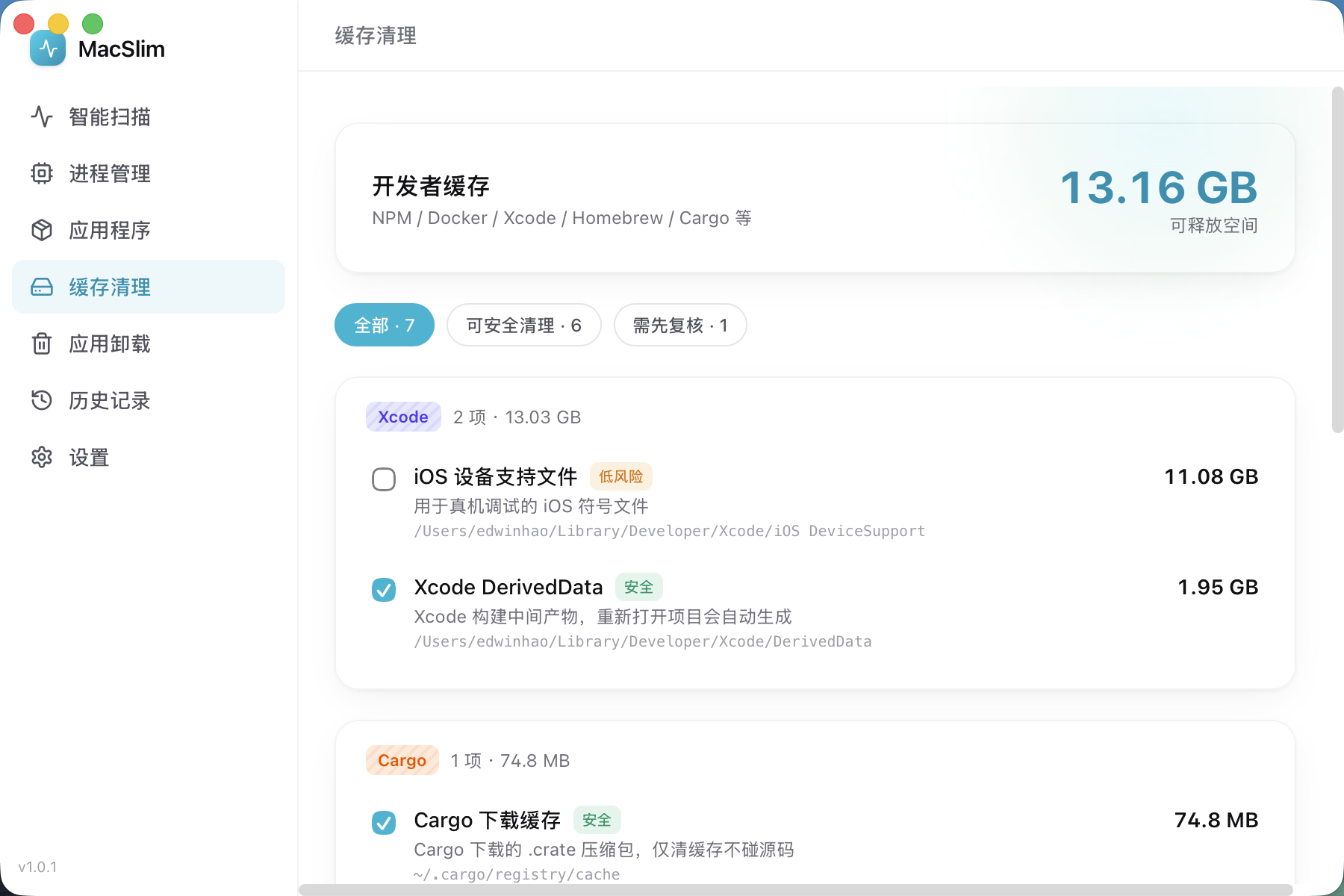Open the 进程管理 sidebar item
The height and width of the screenshot is (896, 1344).
tap(149, 173)
